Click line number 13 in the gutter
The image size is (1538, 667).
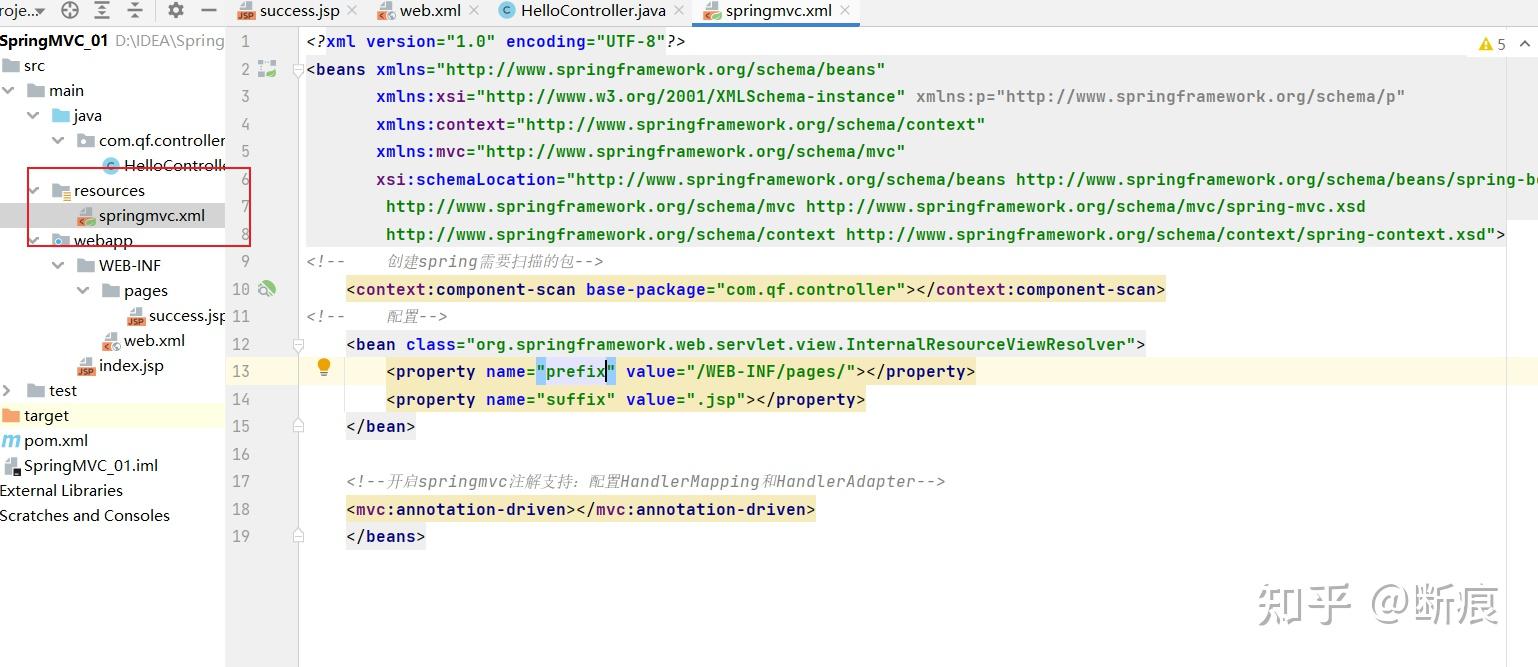point(241,371)
